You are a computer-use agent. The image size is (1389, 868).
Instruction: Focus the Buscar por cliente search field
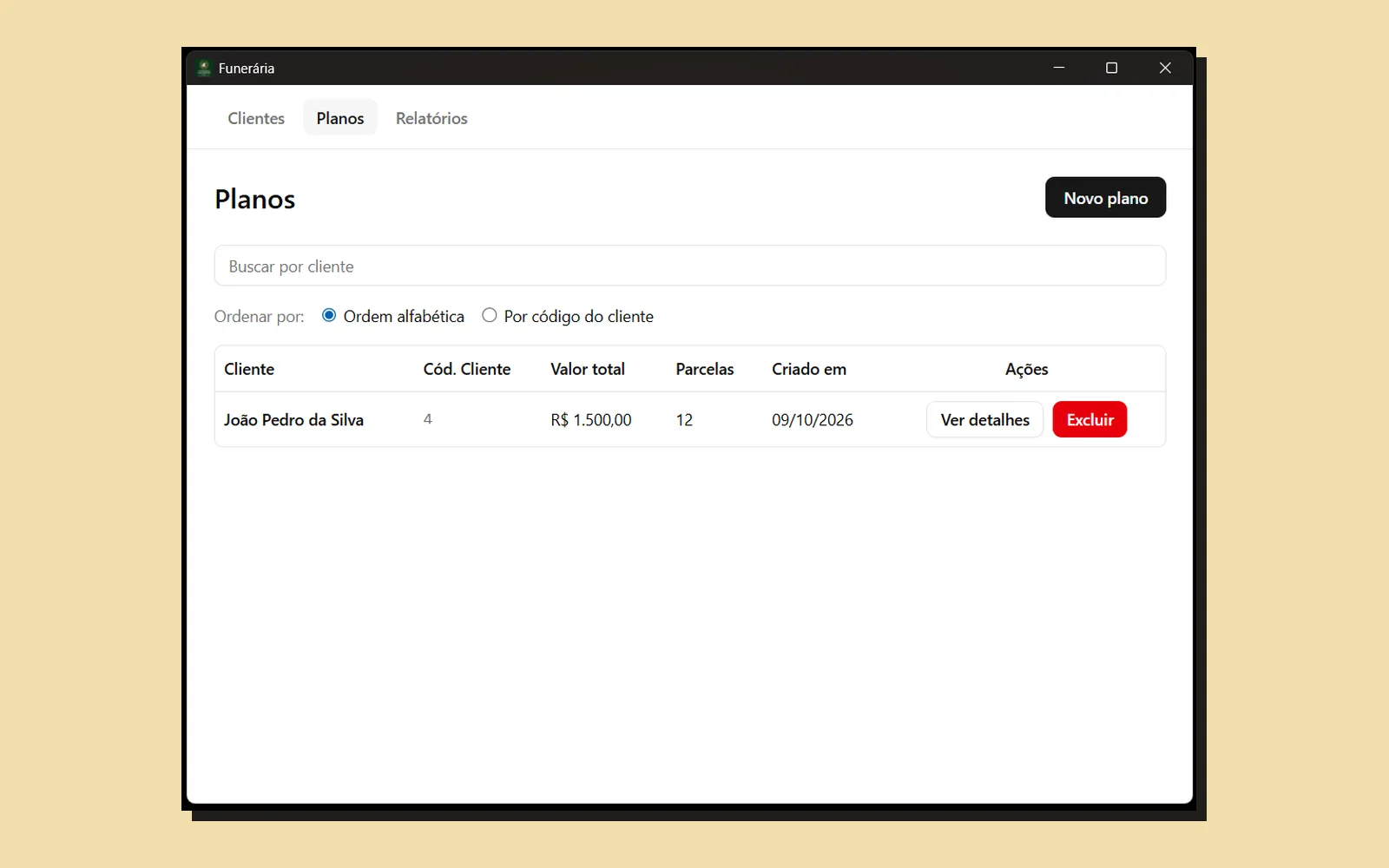click(x=690, y=266)
